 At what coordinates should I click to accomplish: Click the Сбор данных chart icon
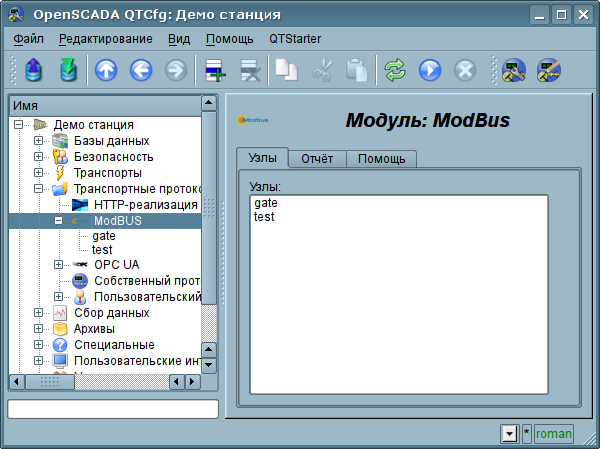[60, 313]
